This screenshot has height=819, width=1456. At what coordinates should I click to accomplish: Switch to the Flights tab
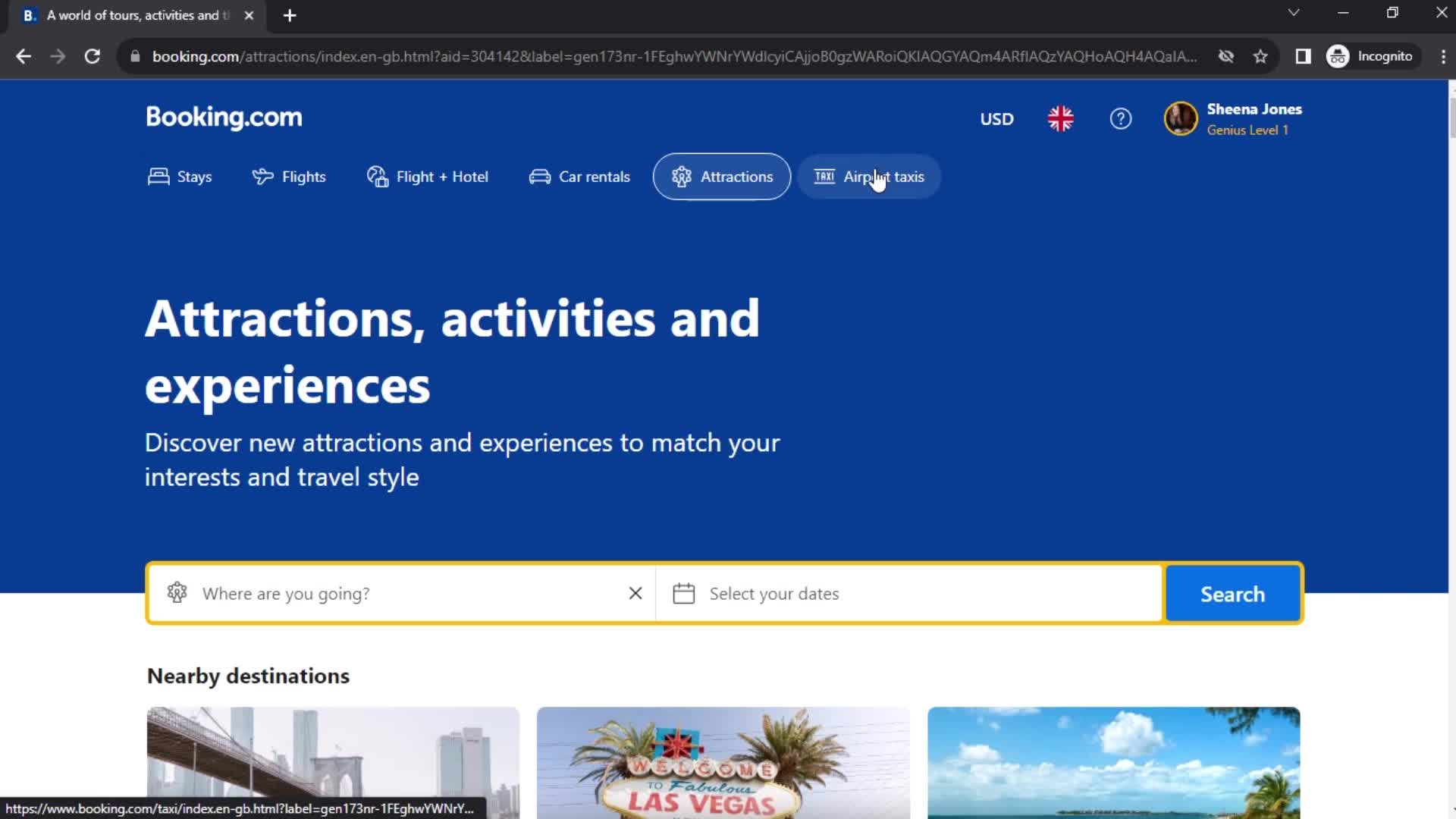[x=289, y=177]
